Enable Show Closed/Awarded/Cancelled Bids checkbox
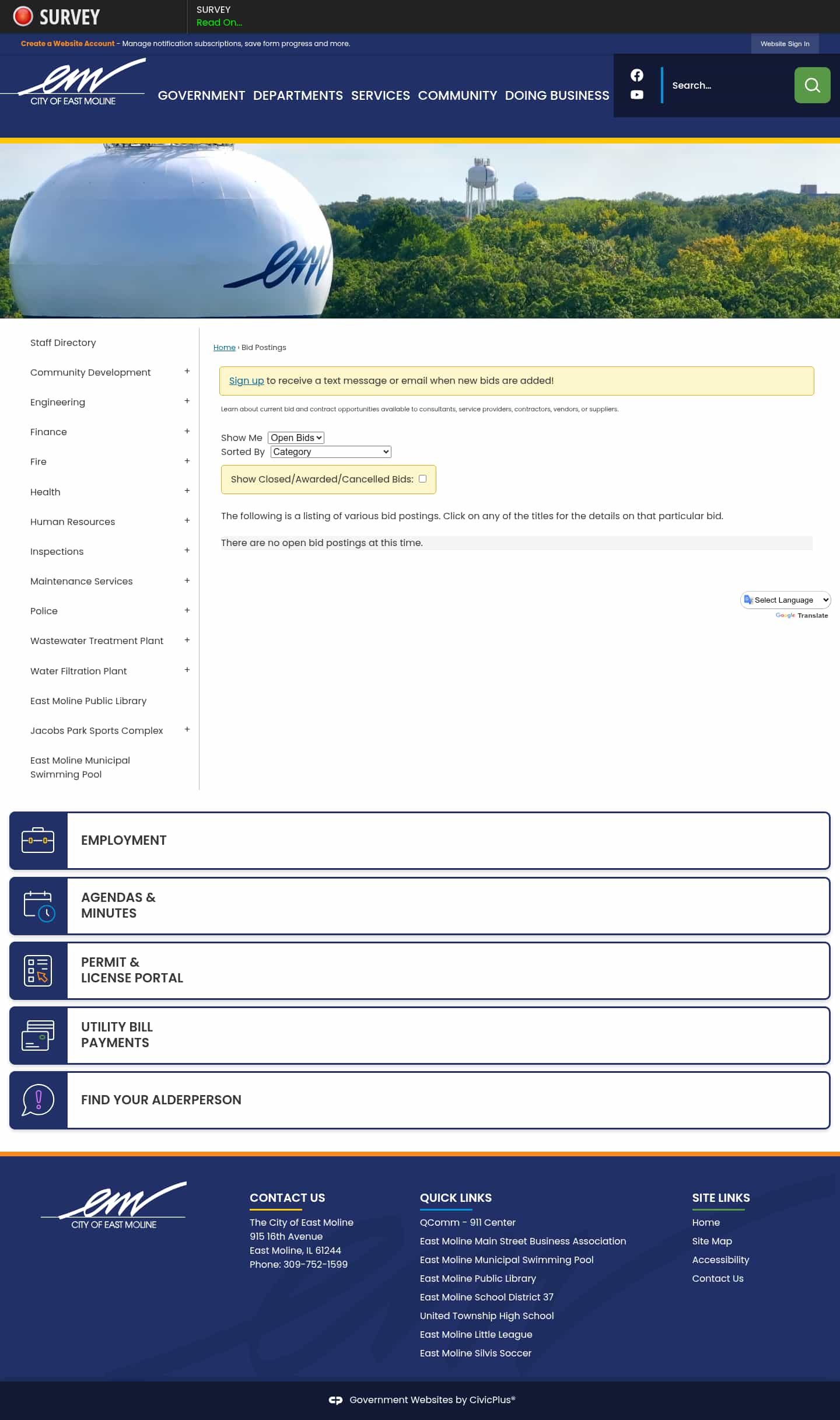Viewport: 840px width, 1420px height. 422,478
